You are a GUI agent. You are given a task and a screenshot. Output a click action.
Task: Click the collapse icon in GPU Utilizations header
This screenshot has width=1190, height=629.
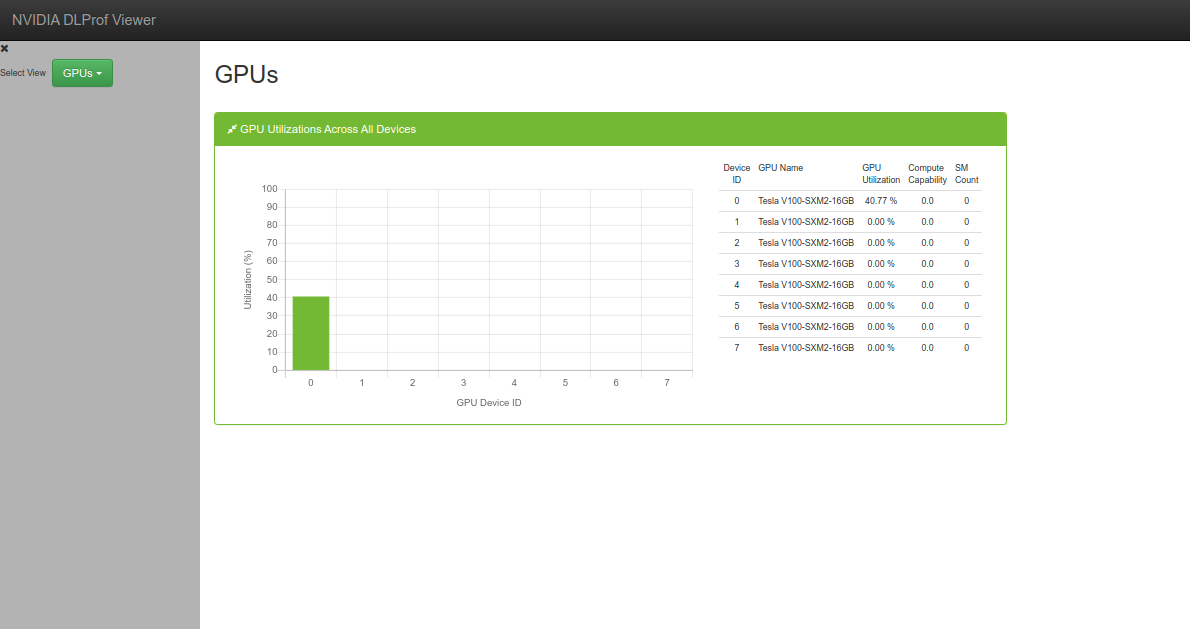232,129
